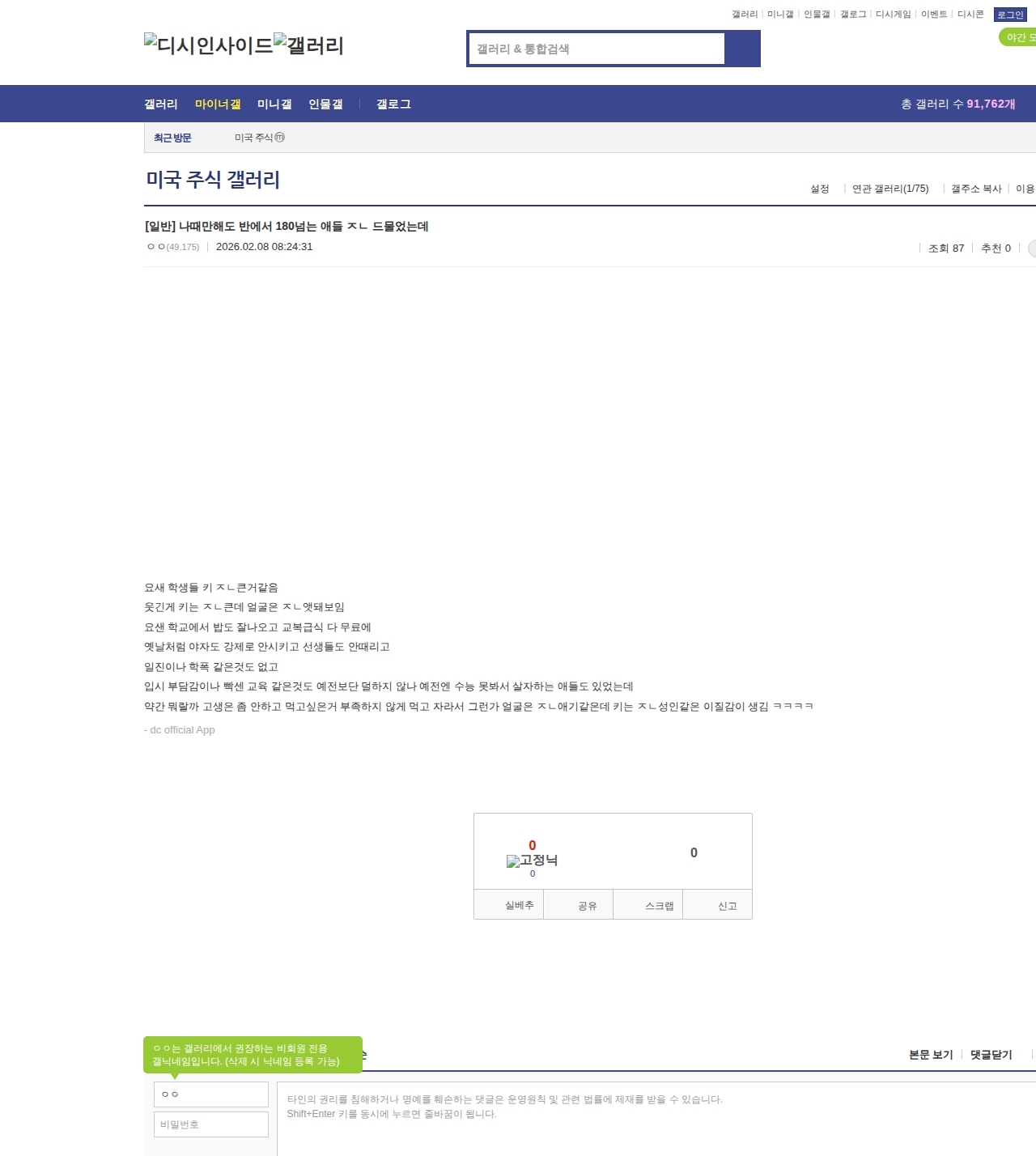Screen dimensions: 1036x1156
Task: Collapse comments with 댓글닫기
Action: (991, 1055)
